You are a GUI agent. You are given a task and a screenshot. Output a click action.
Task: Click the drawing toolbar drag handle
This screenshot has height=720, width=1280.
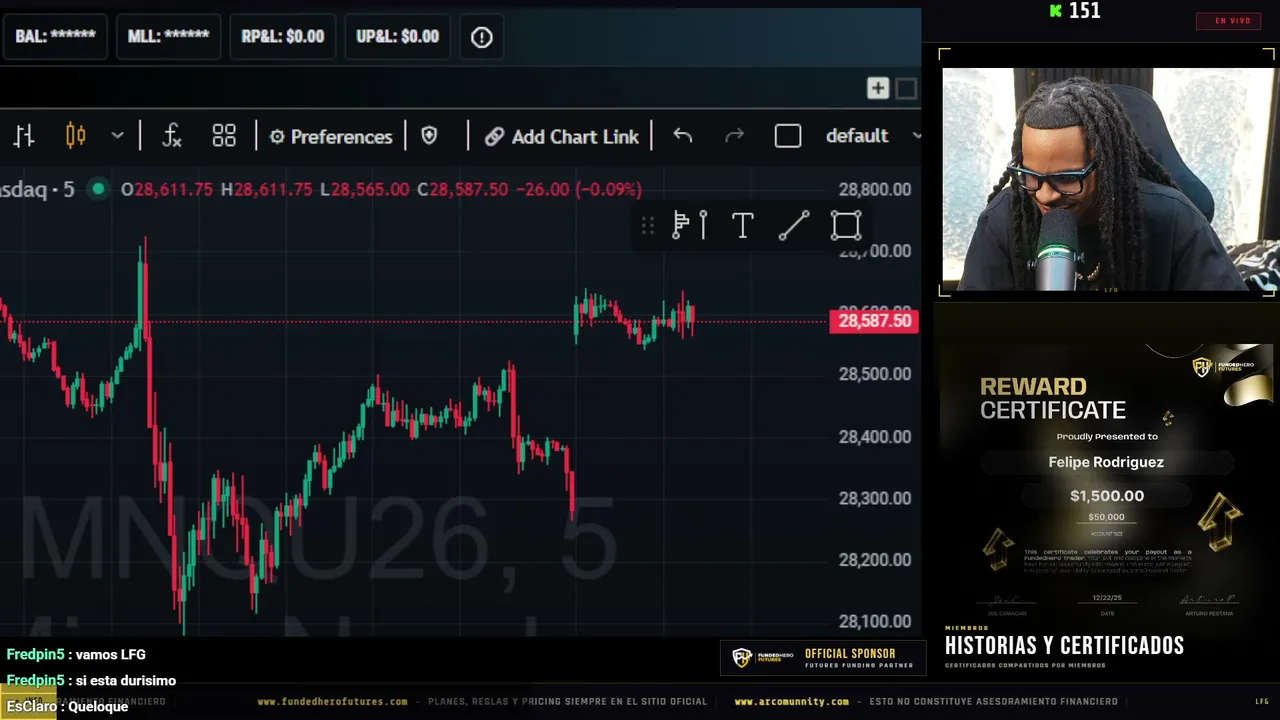pyautogui.click(x=648, y=226)
